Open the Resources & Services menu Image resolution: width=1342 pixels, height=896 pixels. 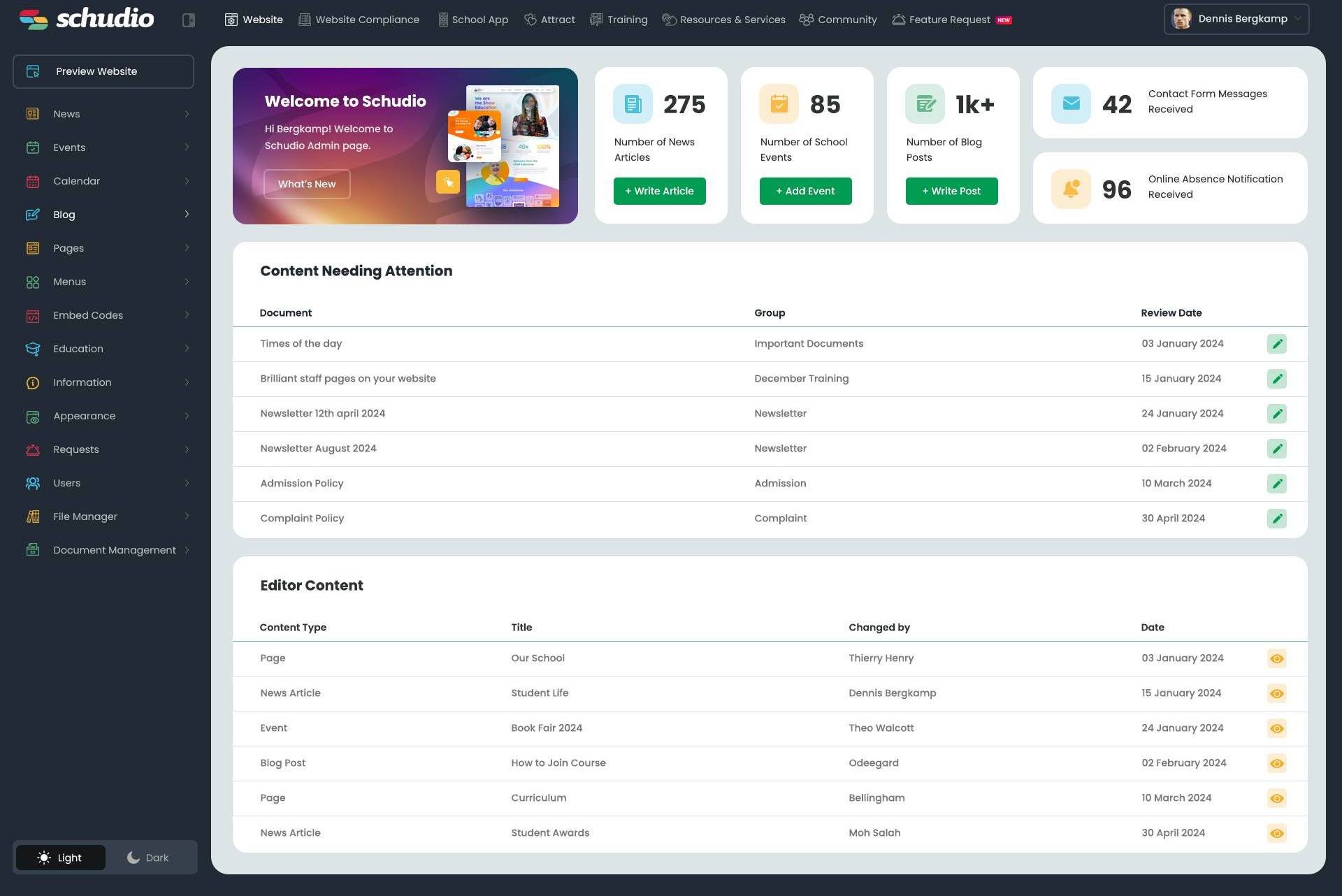(723, 20)
